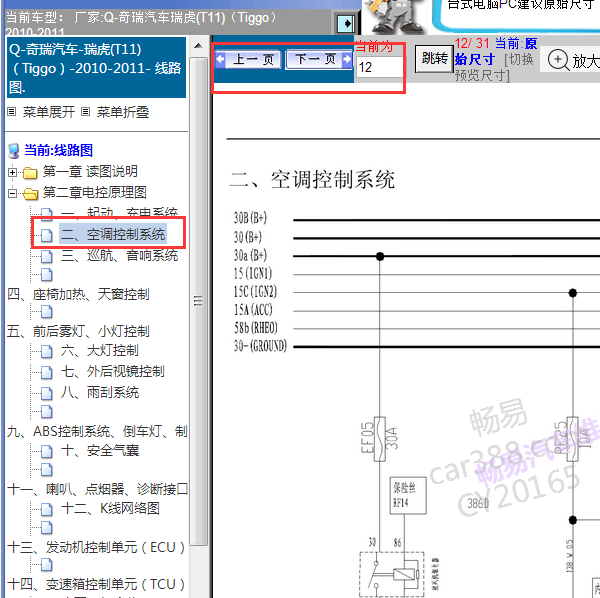Select 一、起动、充电系统 entry
Image resolution: width=600 pixels, height=598 pixels.
[x=119, y=213]
